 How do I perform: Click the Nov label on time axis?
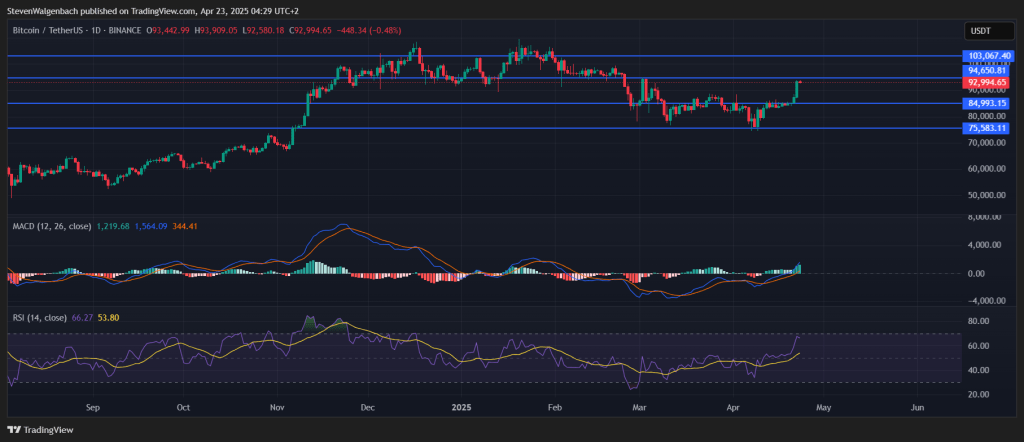(x=278, y=408)
